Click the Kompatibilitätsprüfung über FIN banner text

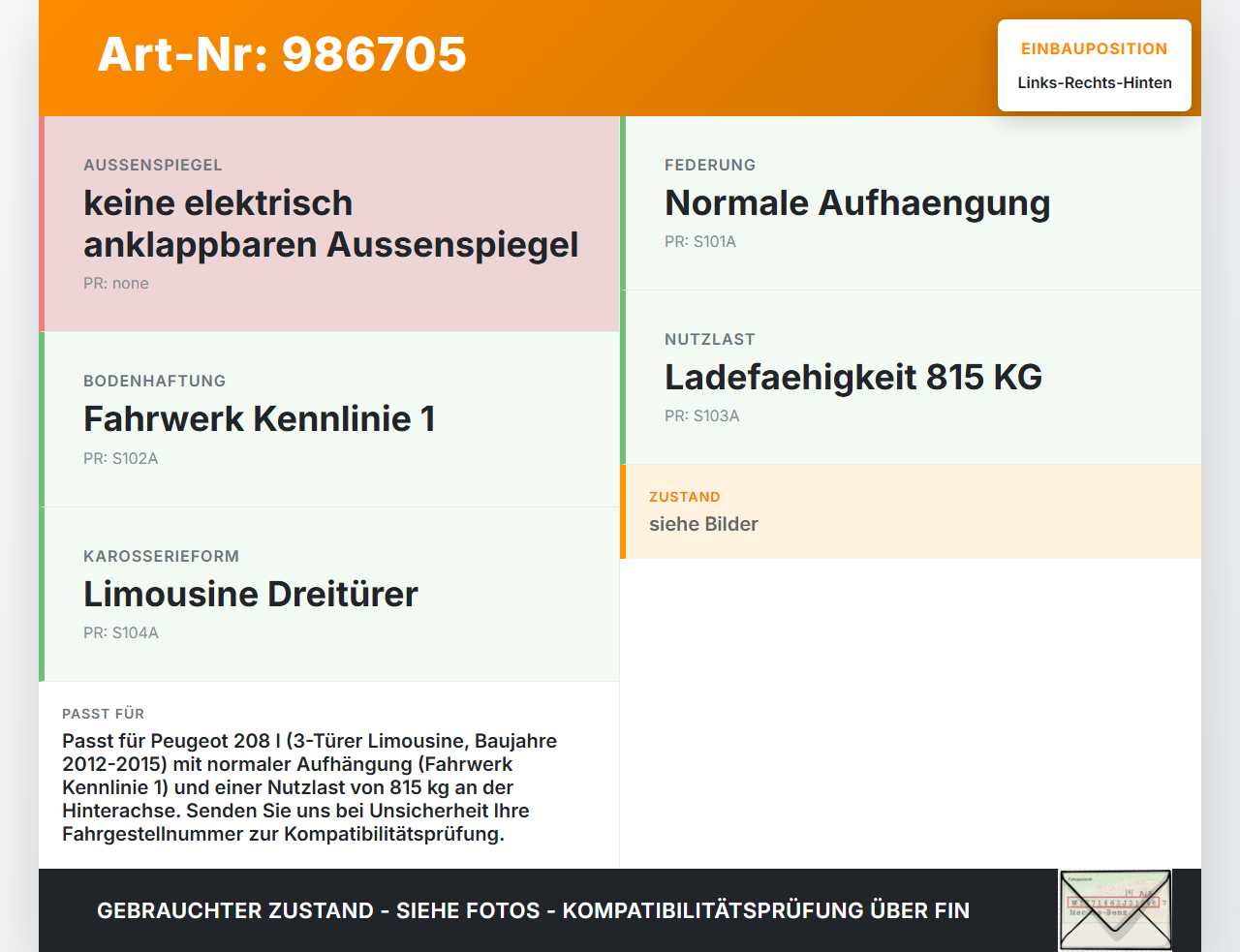pos(533,910)
